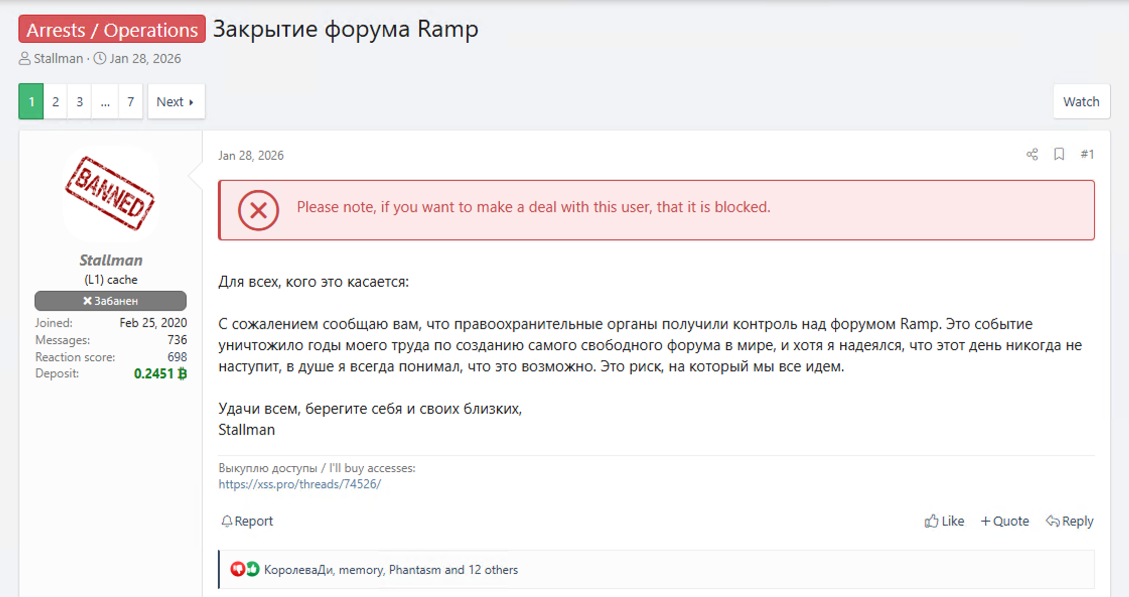Expand the Next page dropdown arrow

[x=189, y=101]
